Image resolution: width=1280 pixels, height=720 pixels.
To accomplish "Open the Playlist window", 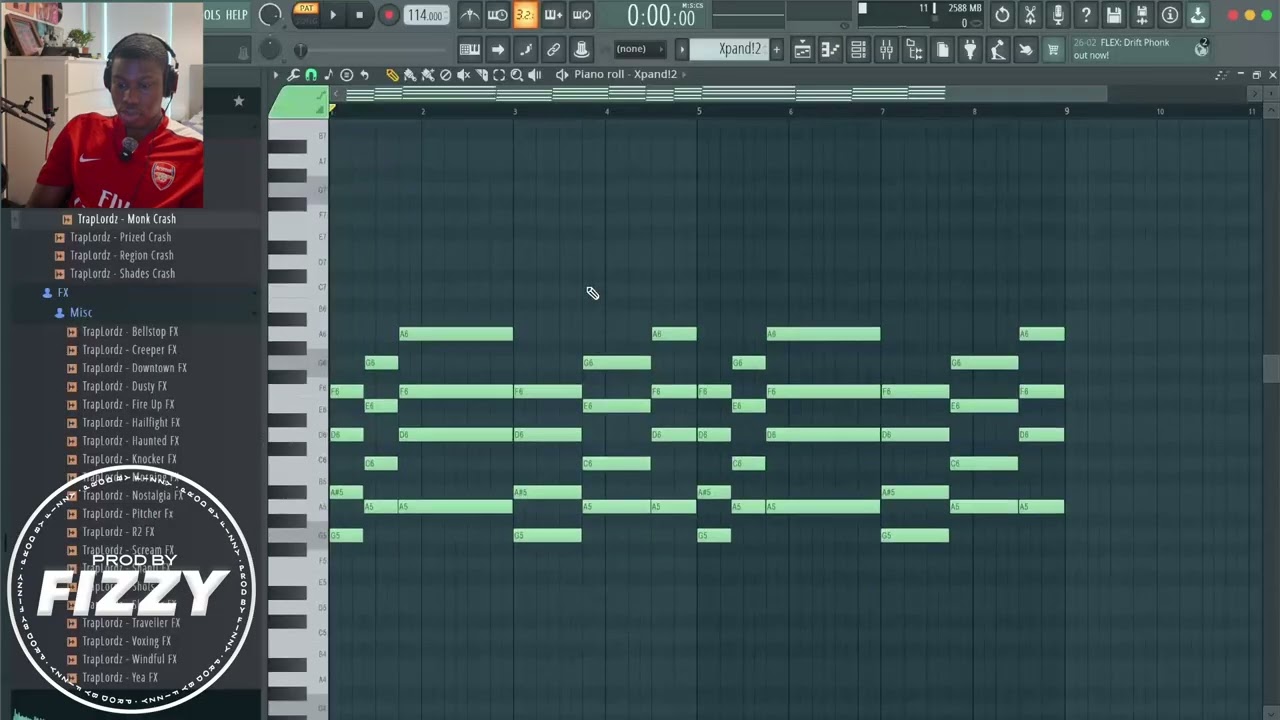I will tap(802, 50).
